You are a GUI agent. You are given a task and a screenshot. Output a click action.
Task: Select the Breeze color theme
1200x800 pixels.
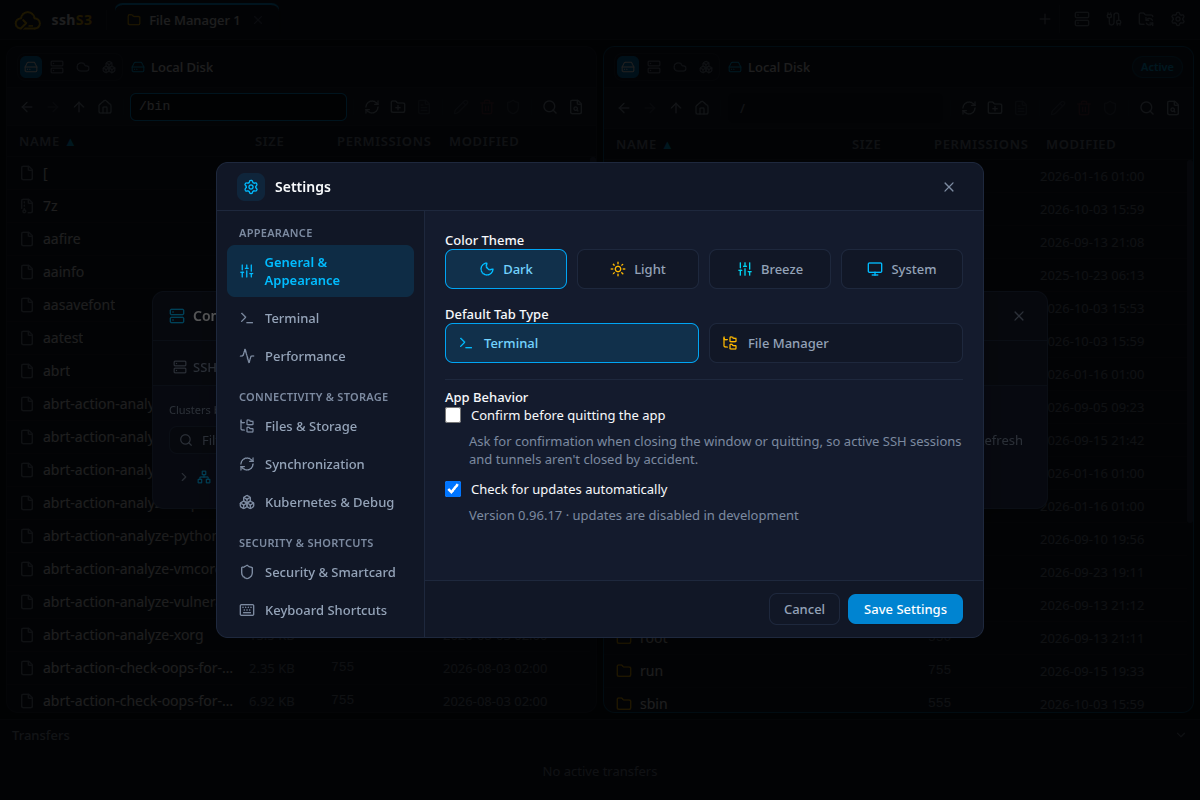tap(770, 269)
